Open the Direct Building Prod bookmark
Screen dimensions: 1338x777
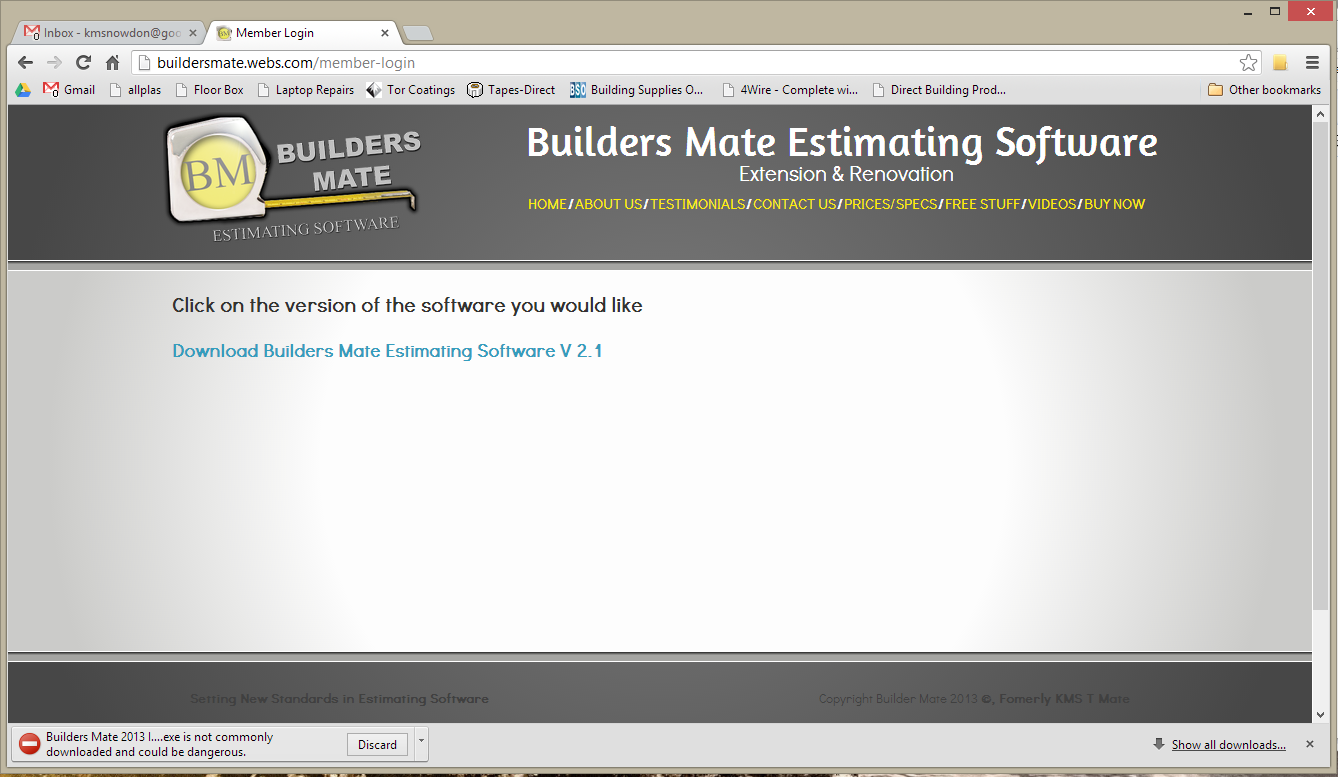click(939, 90)
